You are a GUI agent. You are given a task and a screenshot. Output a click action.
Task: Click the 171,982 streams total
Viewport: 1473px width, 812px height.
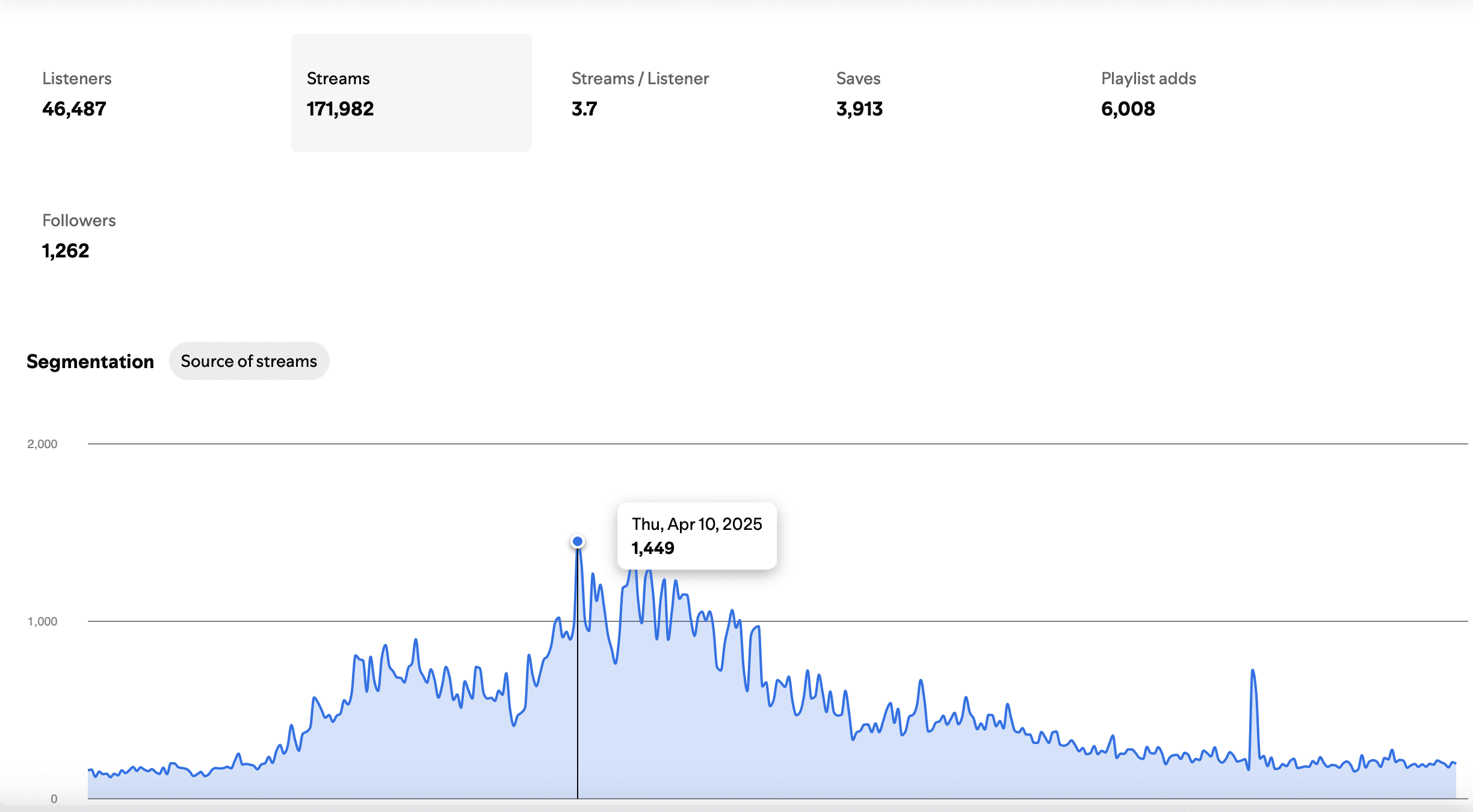pyautogui.click(x=340, y=109)
